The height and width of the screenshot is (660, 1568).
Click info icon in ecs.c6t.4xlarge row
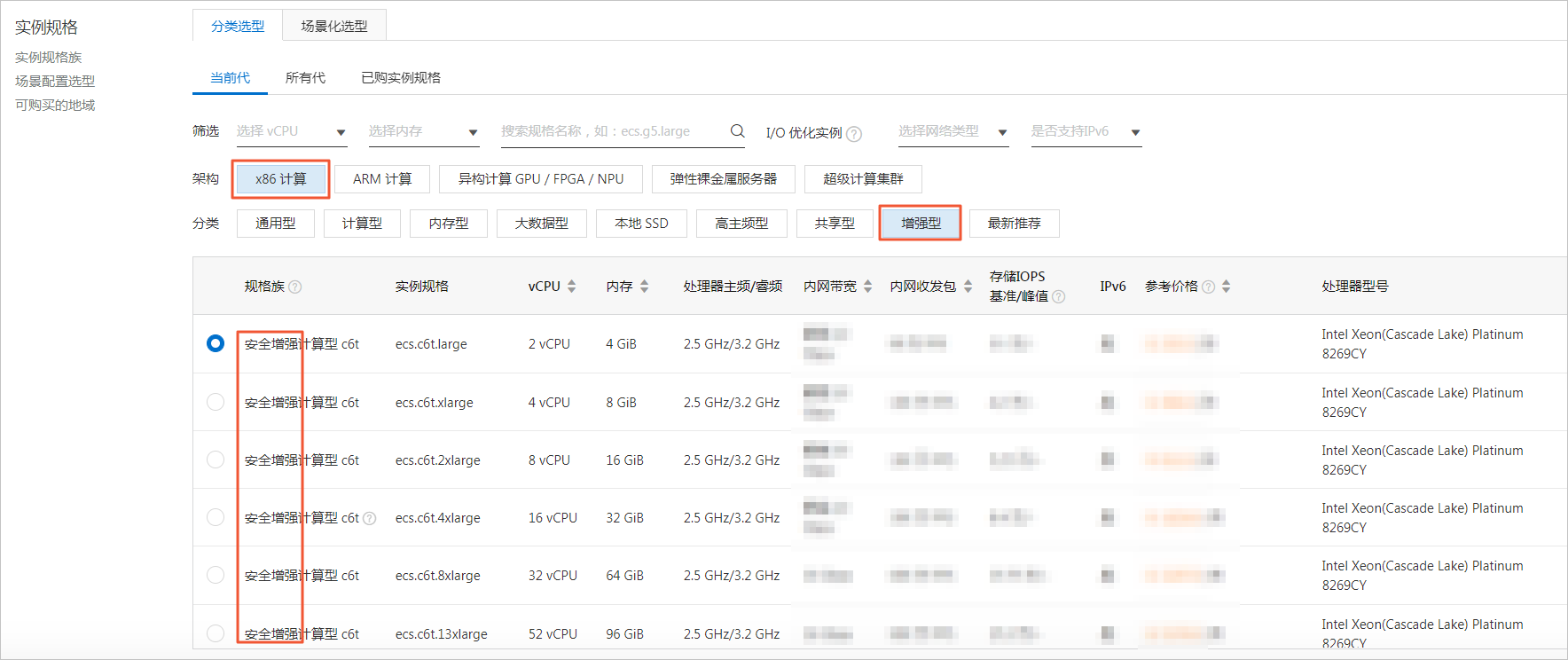tap(370, 518)
